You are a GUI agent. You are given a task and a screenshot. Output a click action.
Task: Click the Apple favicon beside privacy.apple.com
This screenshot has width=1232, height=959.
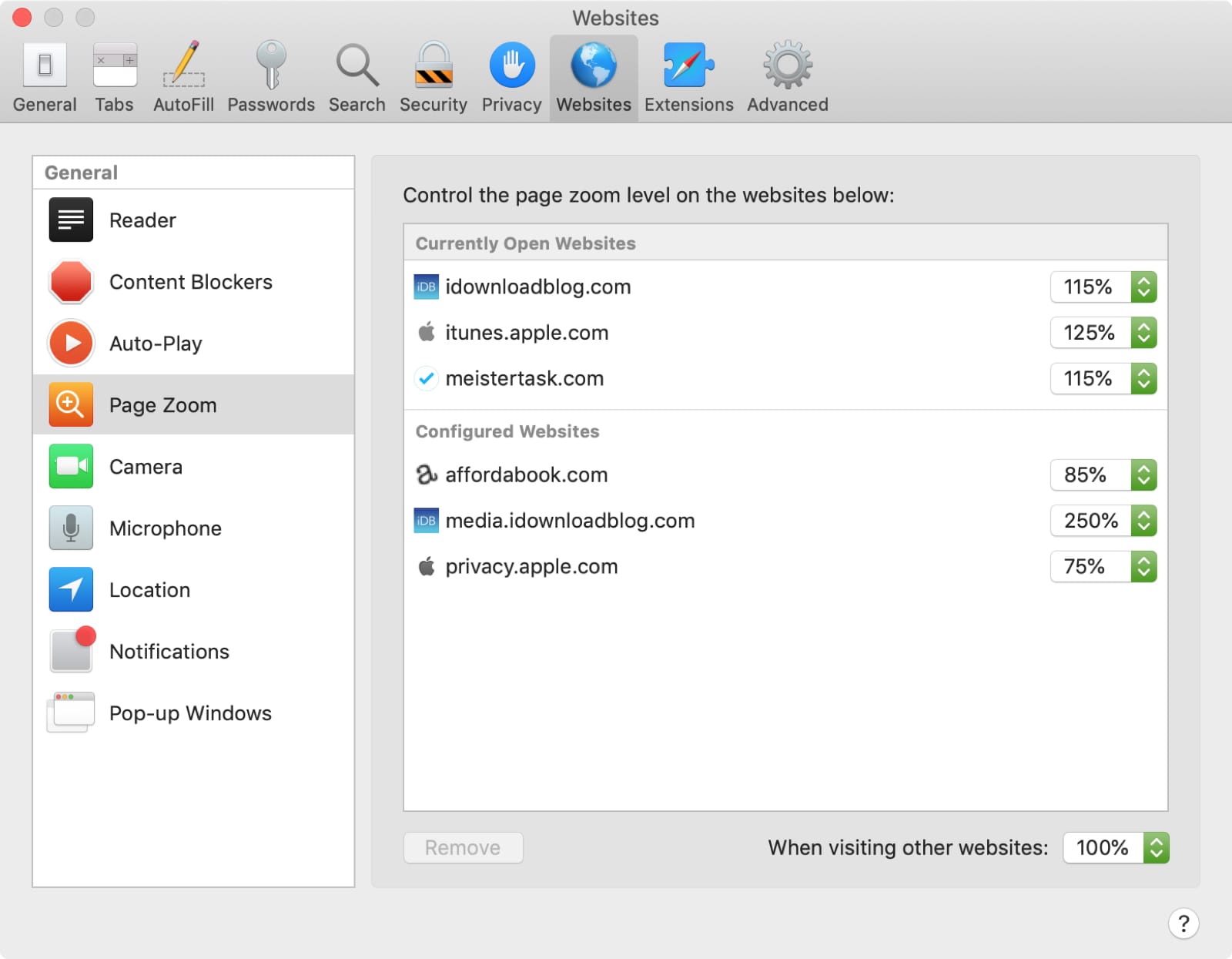coord(427,566)
